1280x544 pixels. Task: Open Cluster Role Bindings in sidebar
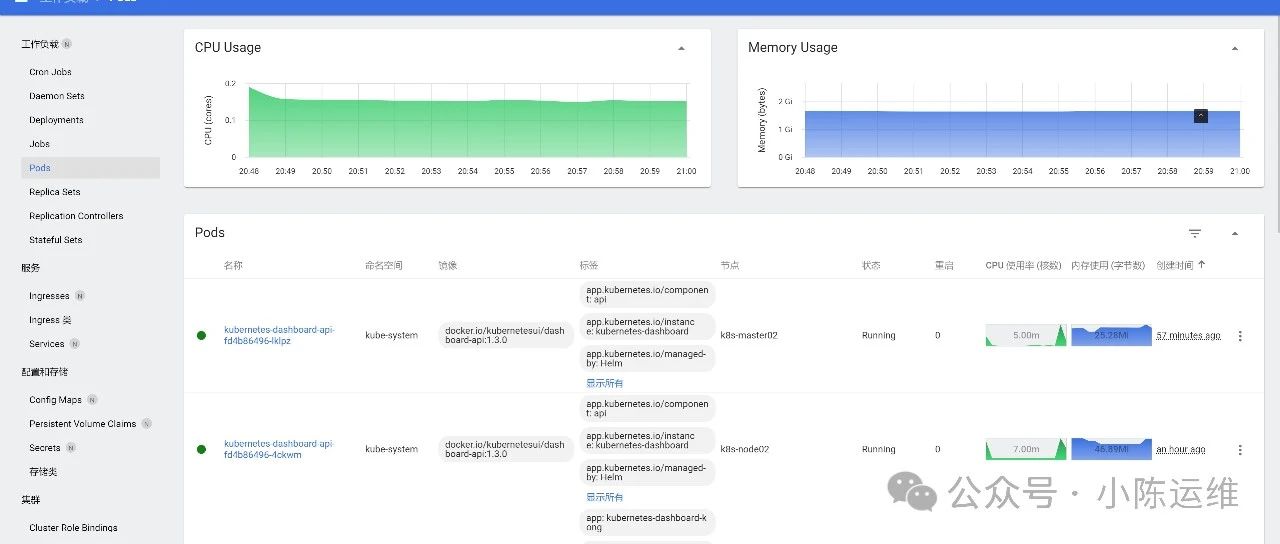pyautogui.click(x=73, y=528)
